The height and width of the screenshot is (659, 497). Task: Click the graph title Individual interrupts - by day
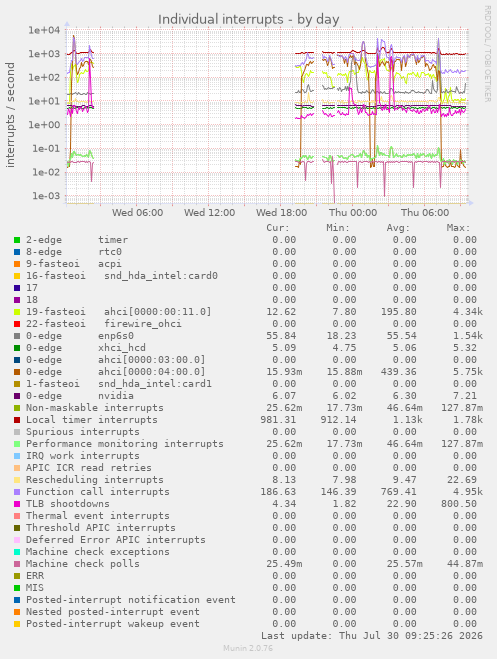click(249, 19)
